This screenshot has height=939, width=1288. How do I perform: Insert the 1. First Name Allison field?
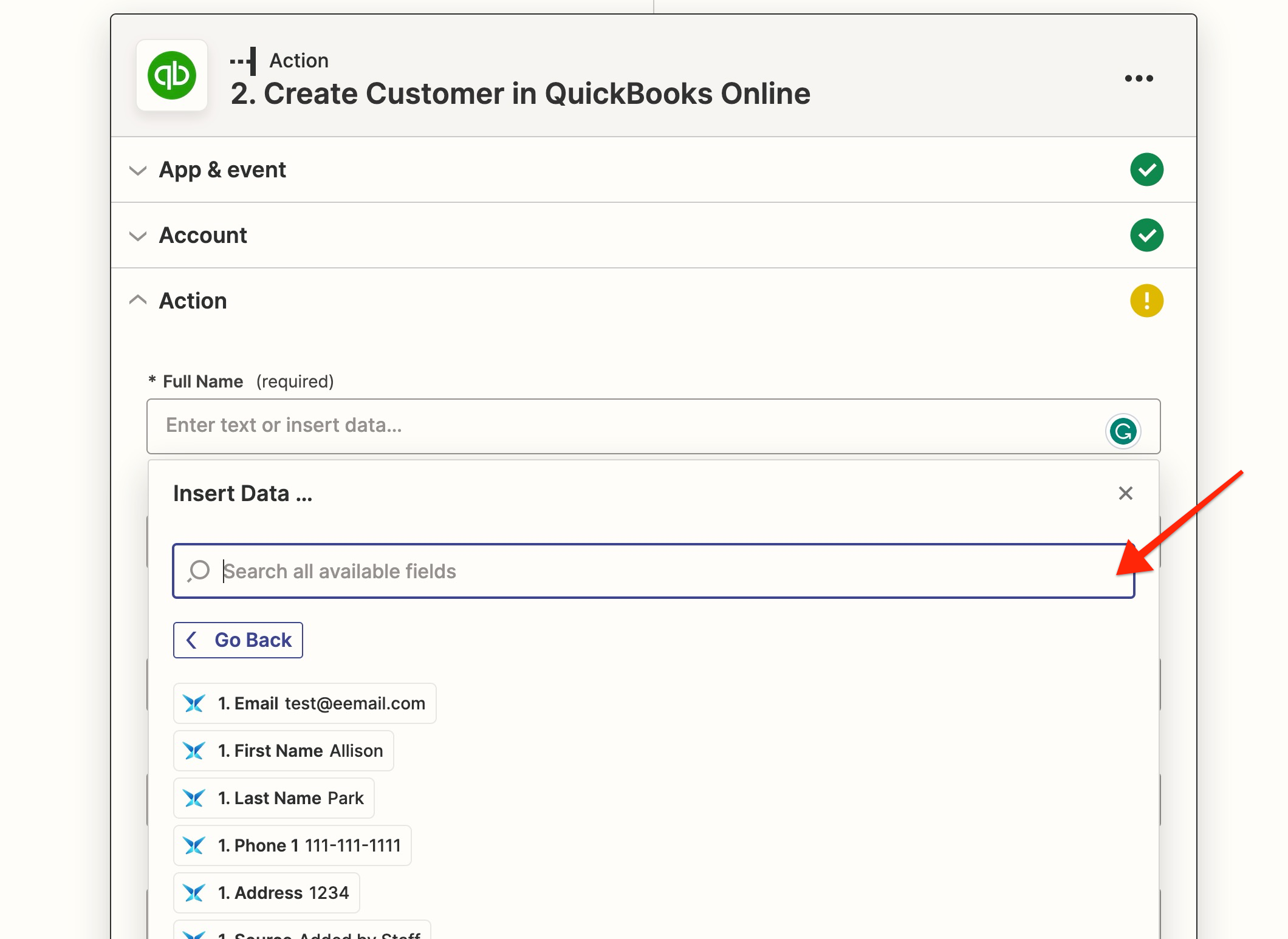(x=283, y=751)
